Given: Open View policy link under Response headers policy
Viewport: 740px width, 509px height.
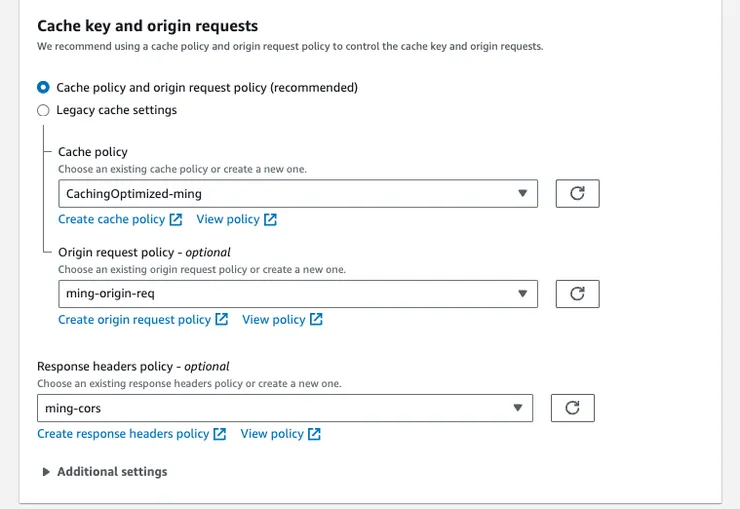Looking at the screenshot, I should point(272,433).
